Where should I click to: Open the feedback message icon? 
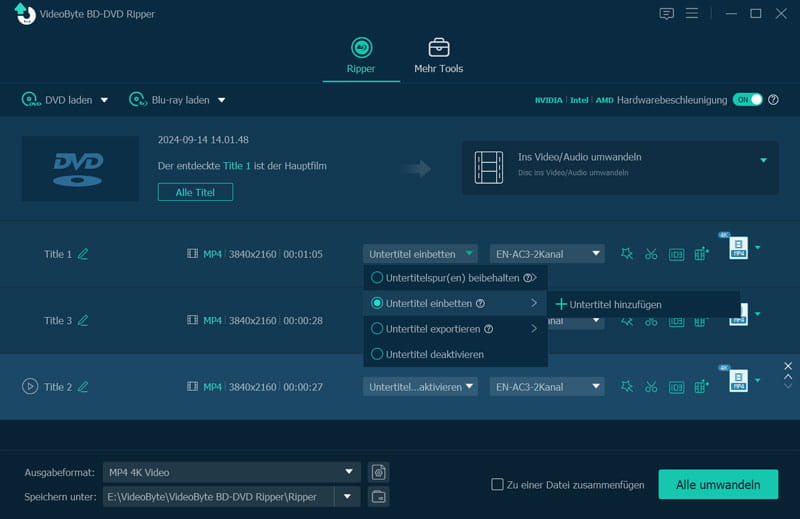pyautogui.click(x=666, y=14)
